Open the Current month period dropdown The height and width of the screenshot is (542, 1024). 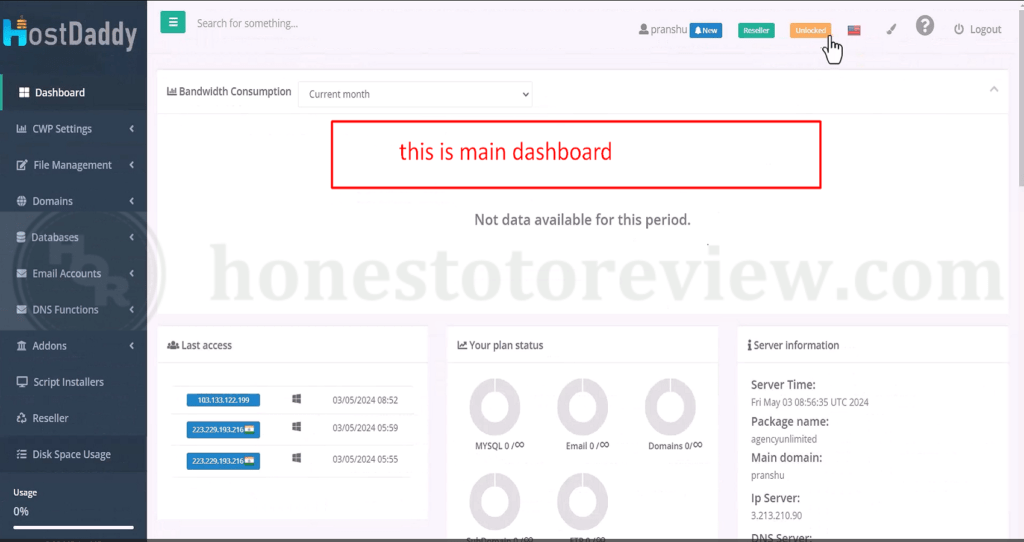415,94
